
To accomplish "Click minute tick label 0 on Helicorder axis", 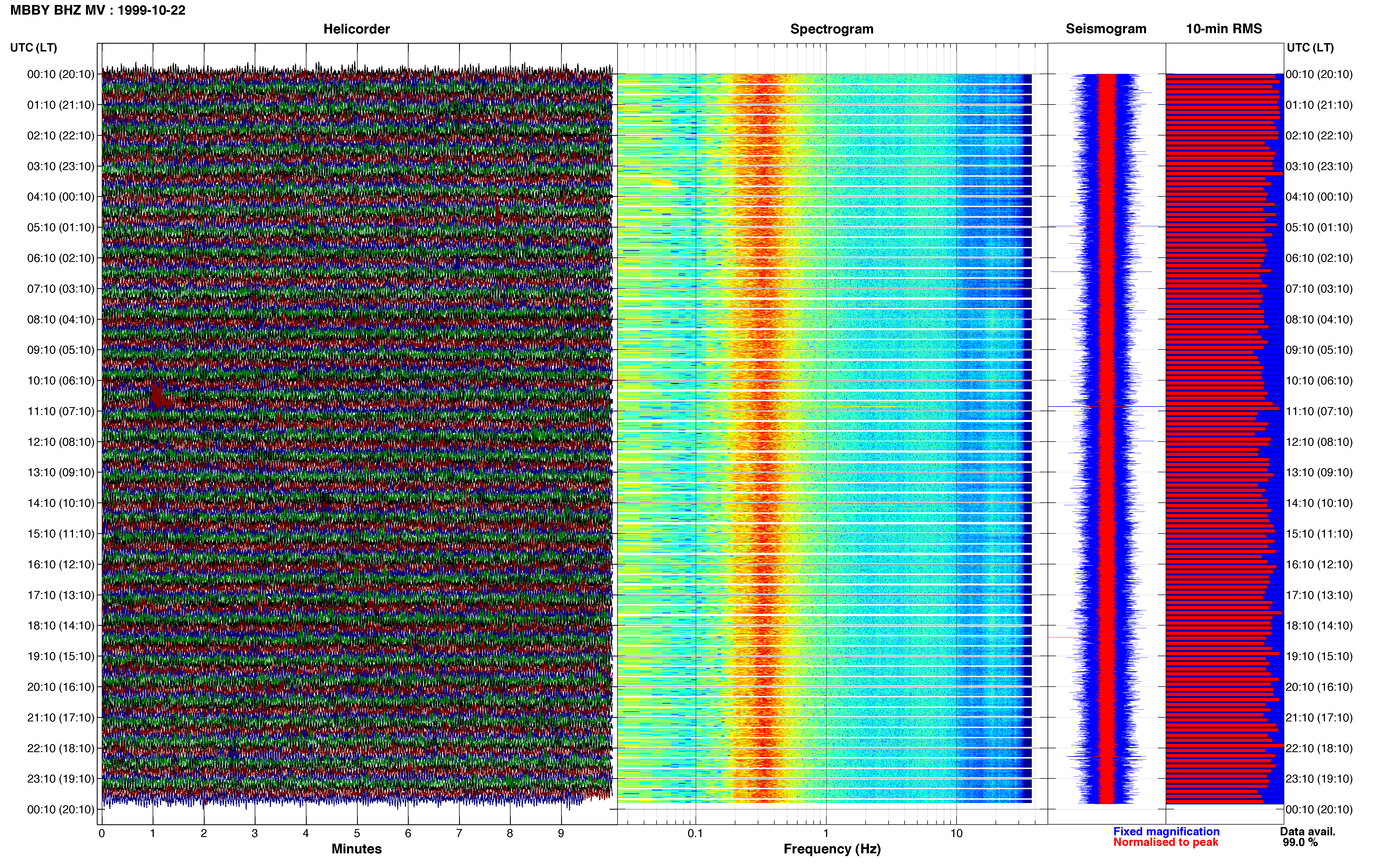I will tap(101, 833).
